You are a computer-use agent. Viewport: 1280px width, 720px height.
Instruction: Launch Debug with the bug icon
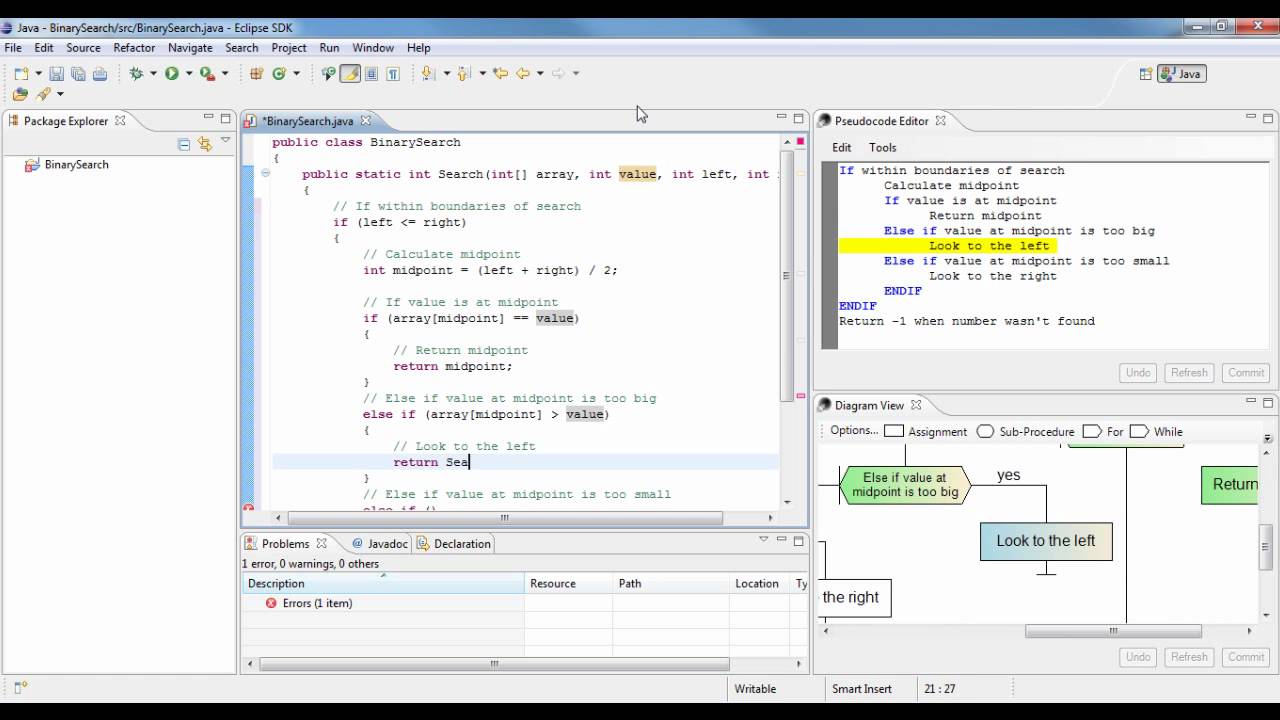click(x=136, y=73)
